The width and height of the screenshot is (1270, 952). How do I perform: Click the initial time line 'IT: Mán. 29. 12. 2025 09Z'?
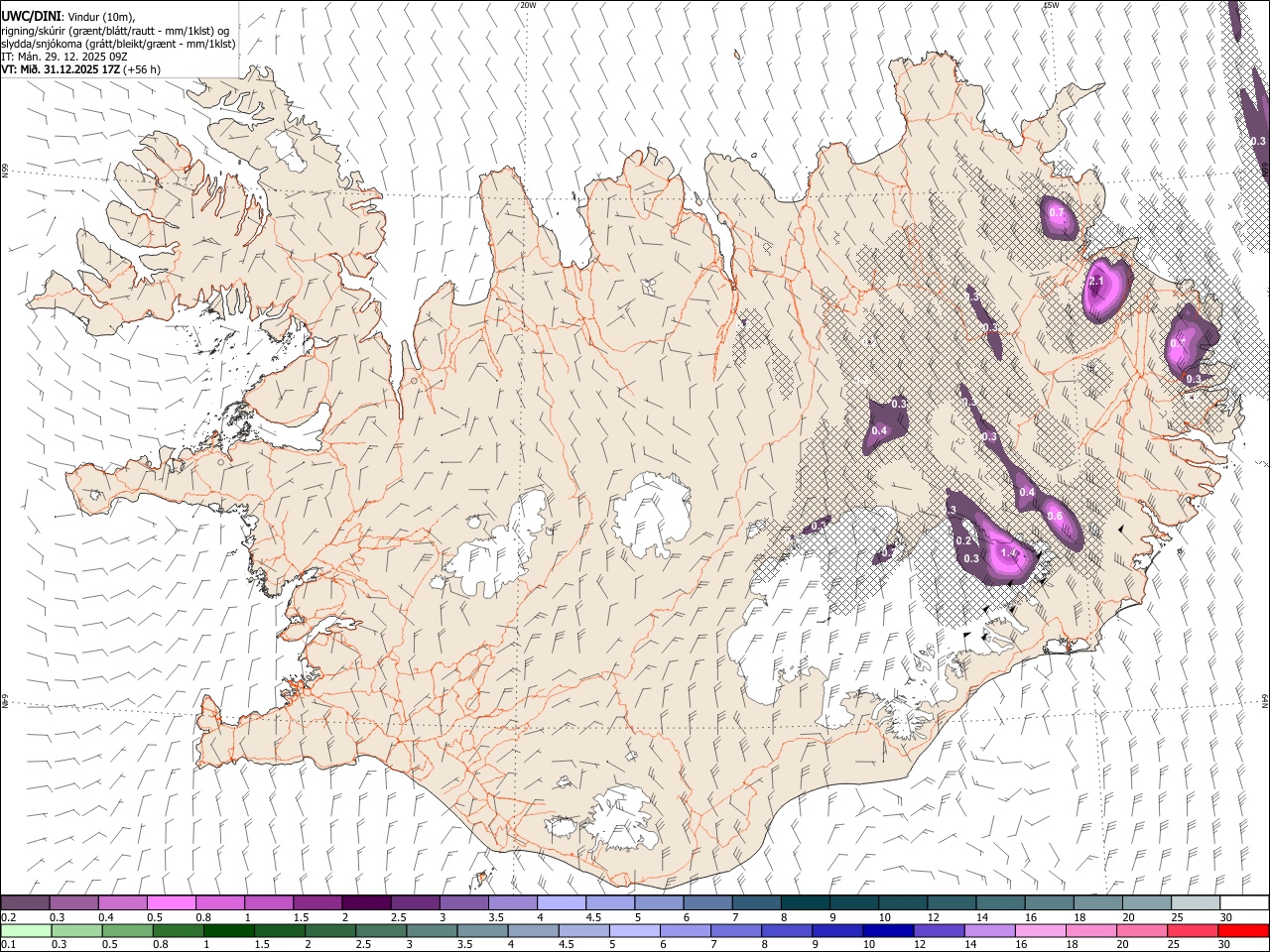pyautogui.click(x=63, y=57)
